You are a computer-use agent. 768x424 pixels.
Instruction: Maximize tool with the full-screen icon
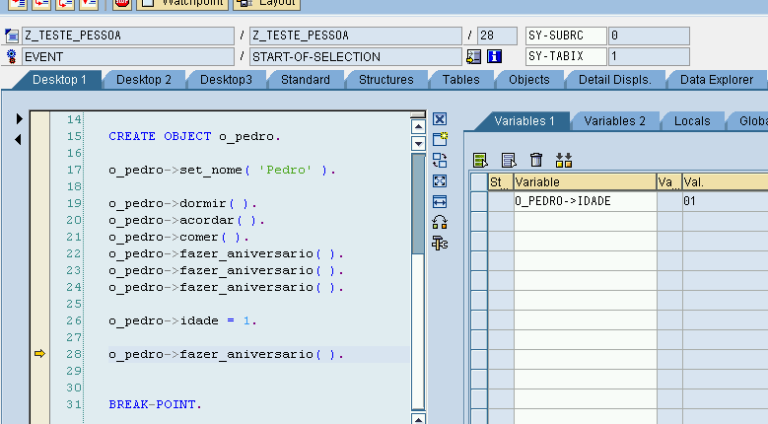(x=439, y=181)
